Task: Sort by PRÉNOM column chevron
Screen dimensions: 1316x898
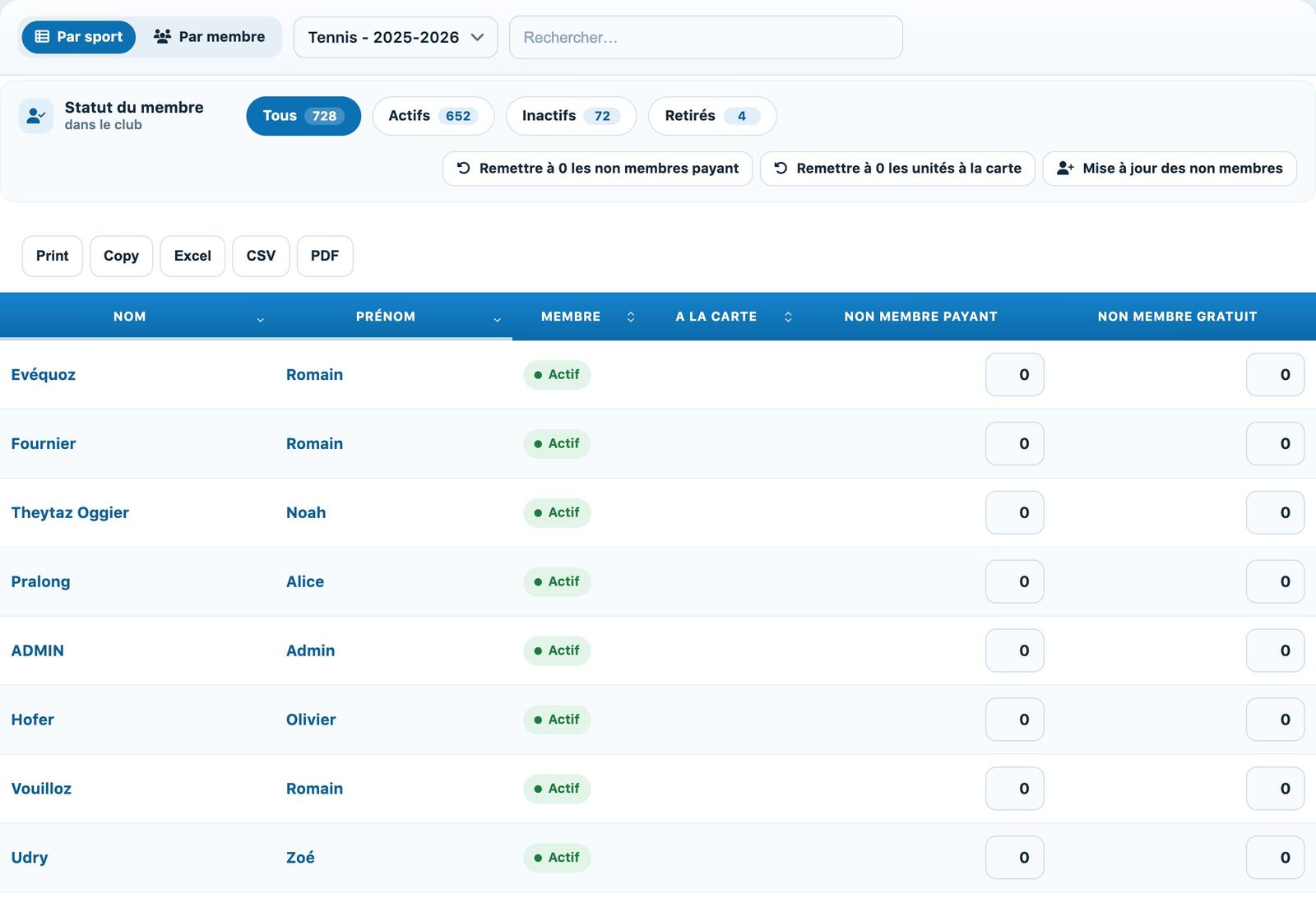Action: (497, 319)
